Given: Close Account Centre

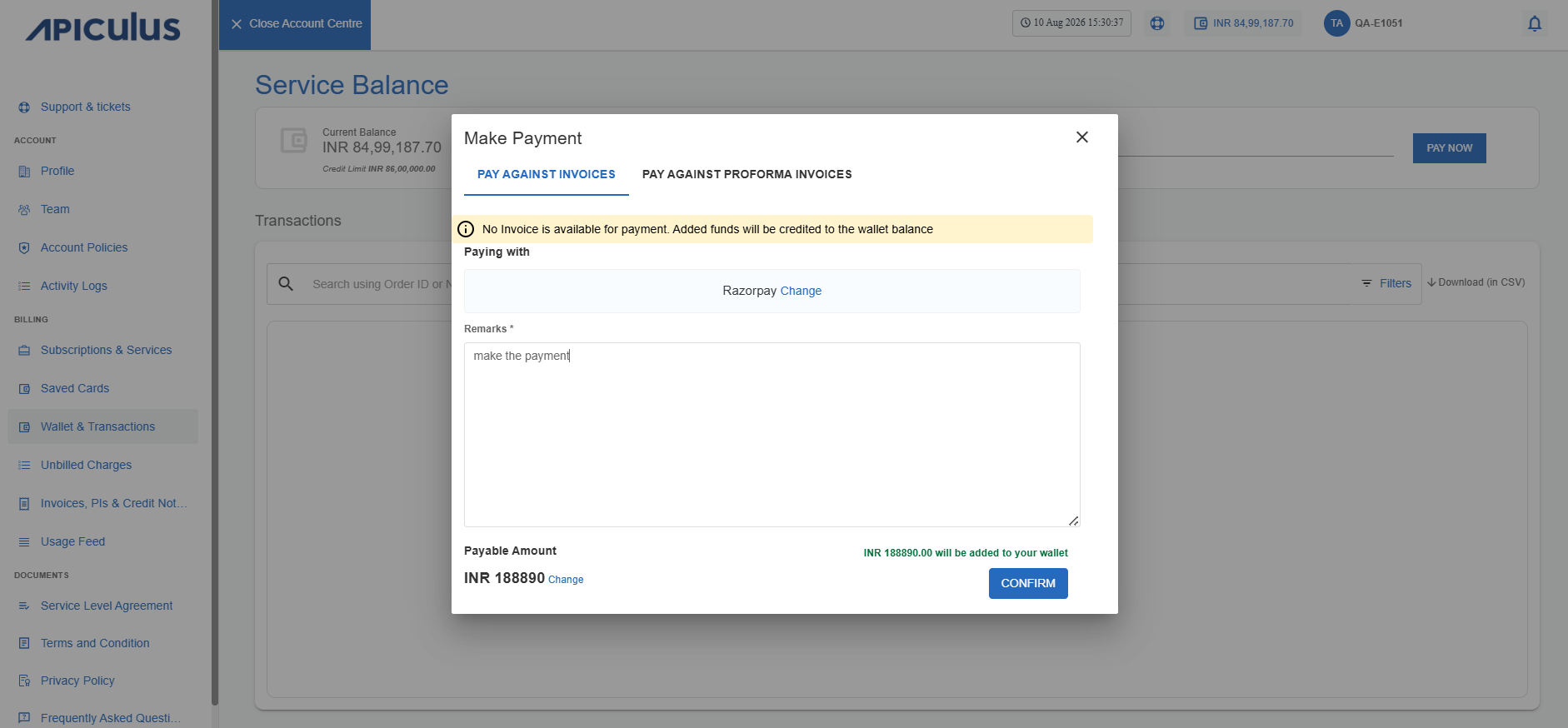Looking at the screenshot, I should coord(295,24).
